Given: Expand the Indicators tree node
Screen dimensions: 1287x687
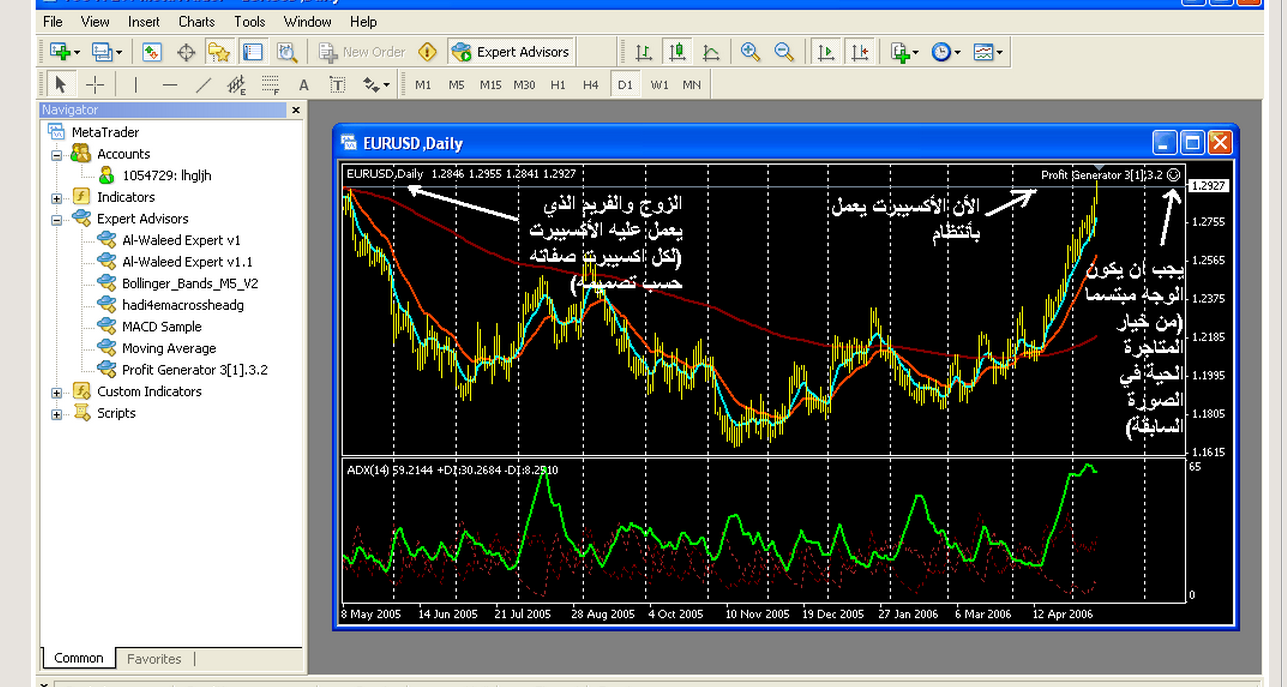Looking at the screenshot, I should coord(57,197).
